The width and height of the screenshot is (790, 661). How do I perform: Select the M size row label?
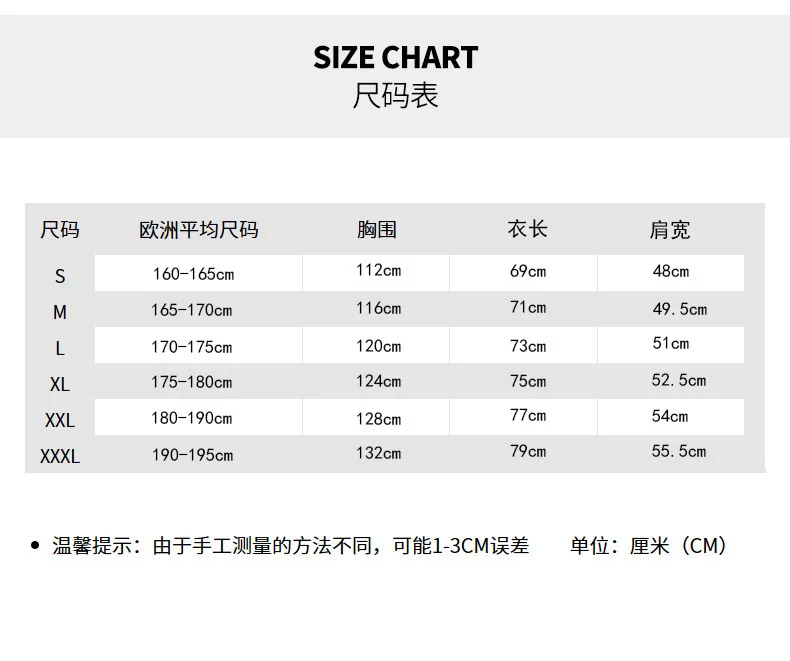click(x=60, y=312)
